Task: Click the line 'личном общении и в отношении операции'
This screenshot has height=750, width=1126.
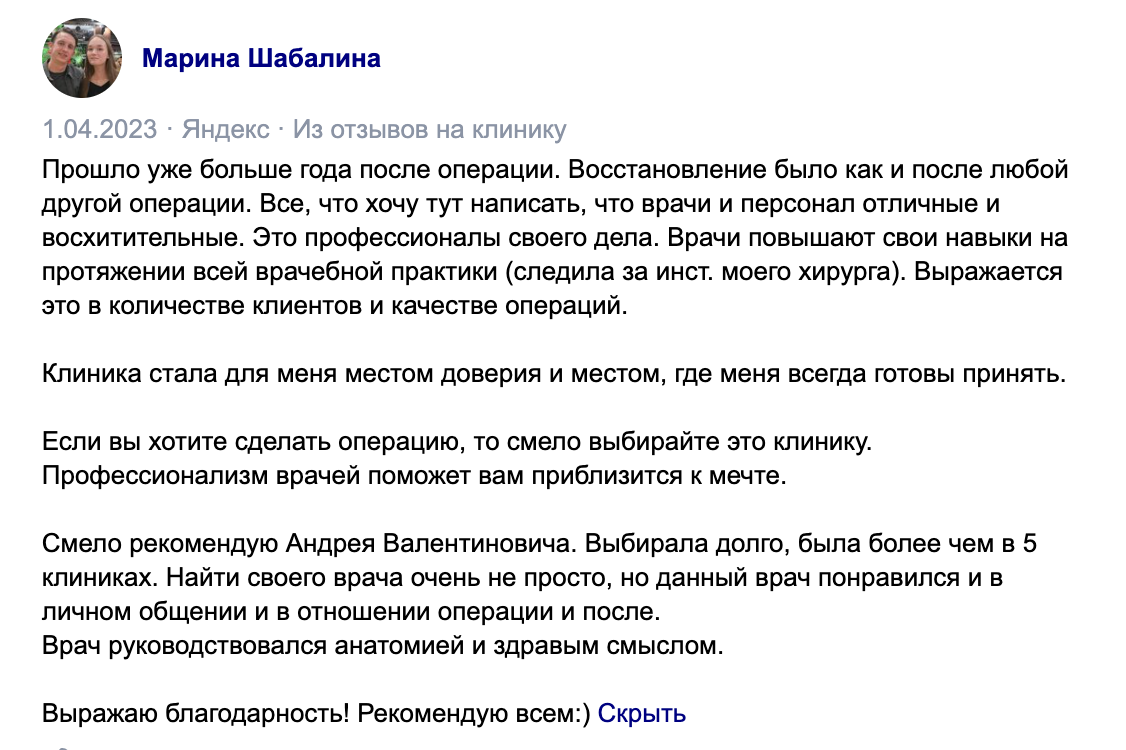Action: (x=351, y=610)
